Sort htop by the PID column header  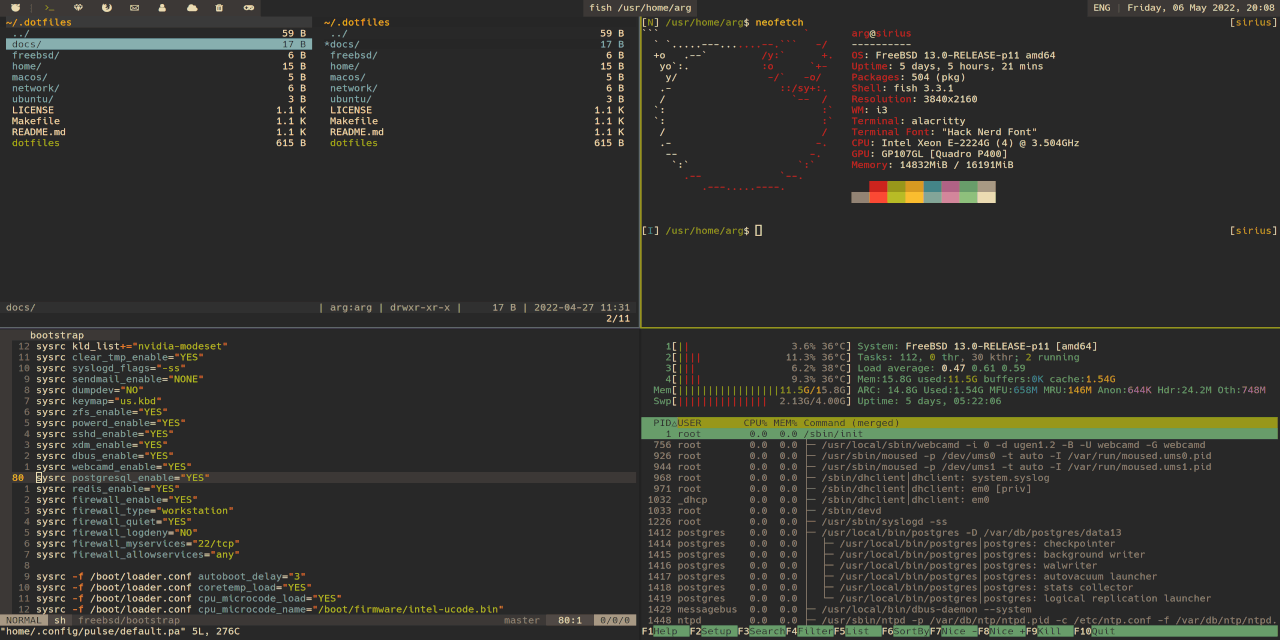coord(662,423)
